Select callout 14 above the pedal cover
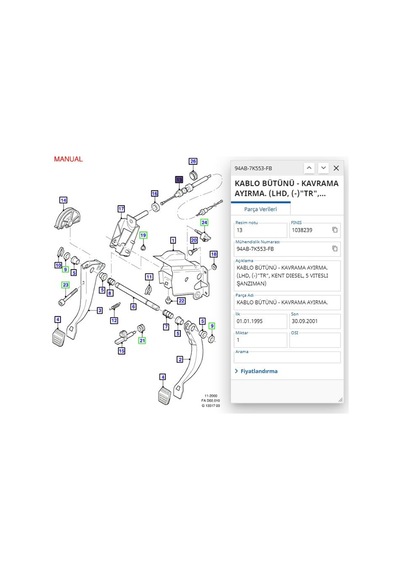 tap(64, 200)
